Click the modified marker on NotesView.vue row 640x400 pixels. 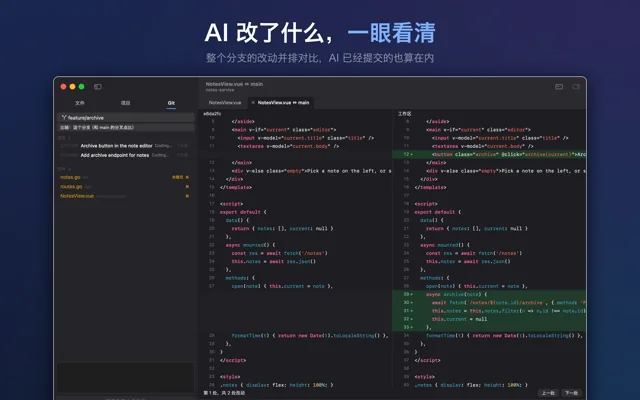[x=187, y=196]
